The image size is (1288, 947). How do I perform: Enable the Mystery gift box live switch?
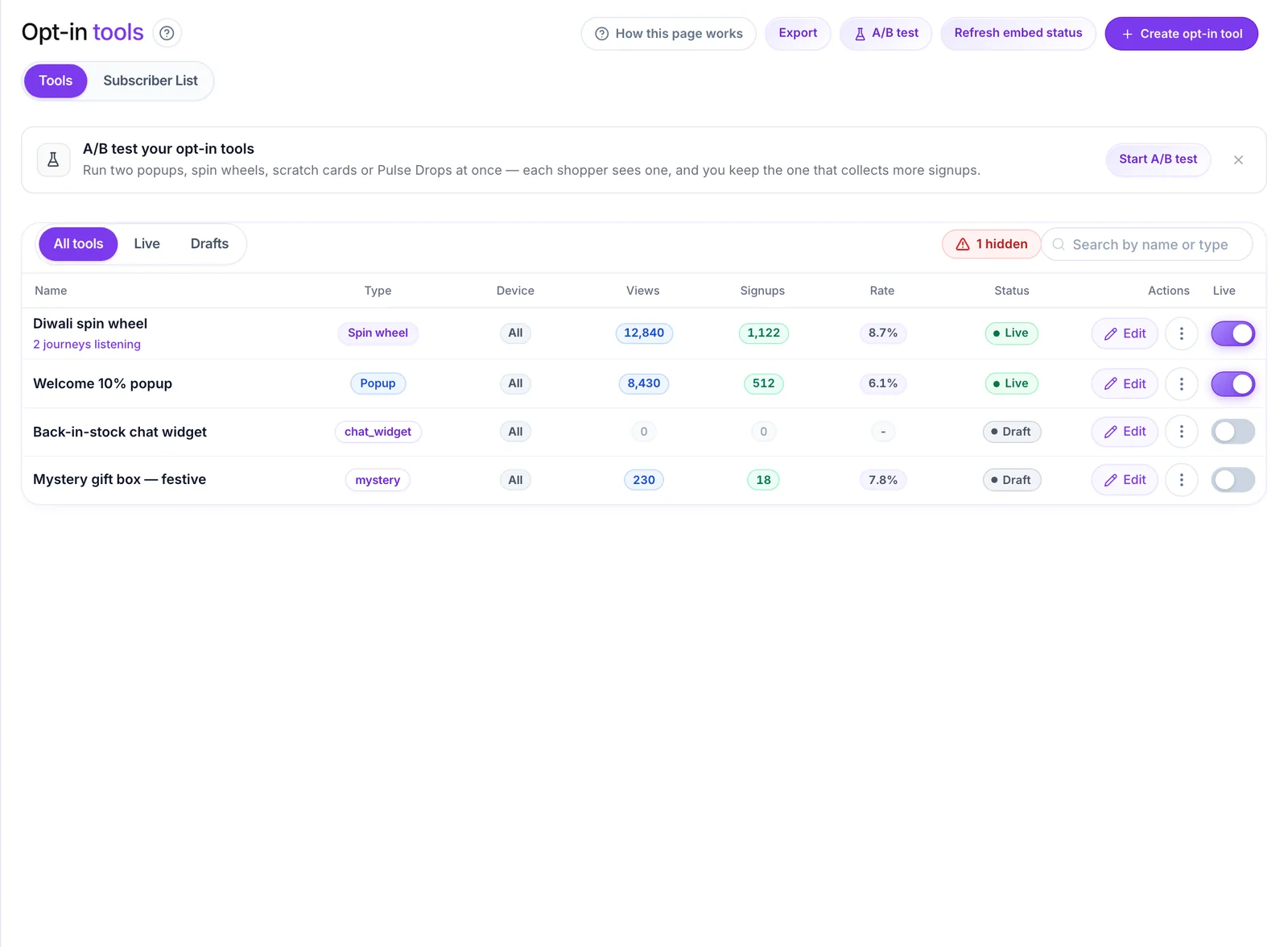[1232, 480]
